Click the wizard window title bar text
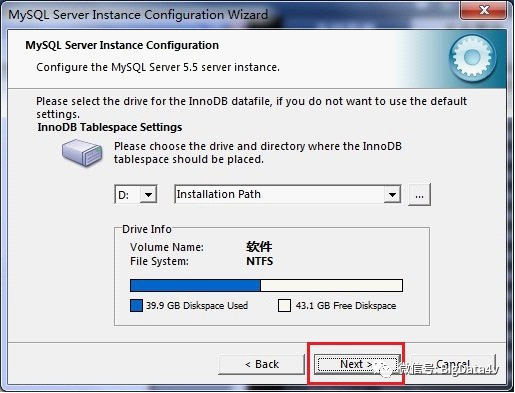515x393 pixels. (138, 15)
